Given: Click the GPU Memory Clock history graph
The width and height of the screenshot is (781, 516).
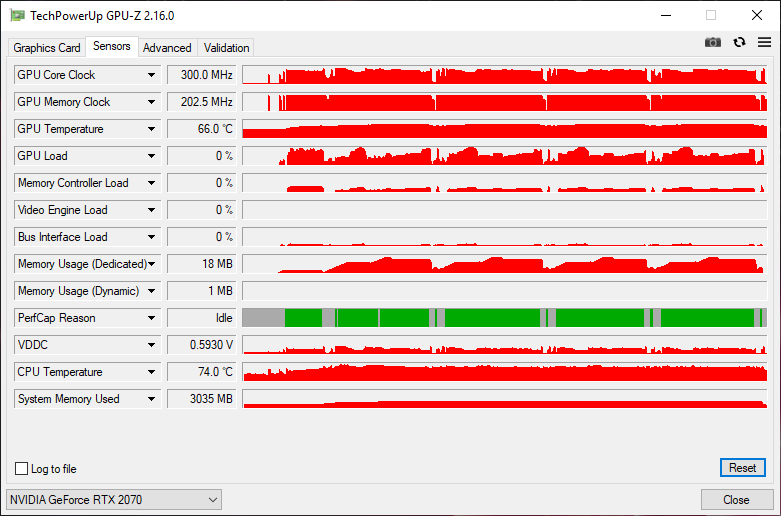Looking at the screenshot, I should pyautogui.click(x=505, y=102).
